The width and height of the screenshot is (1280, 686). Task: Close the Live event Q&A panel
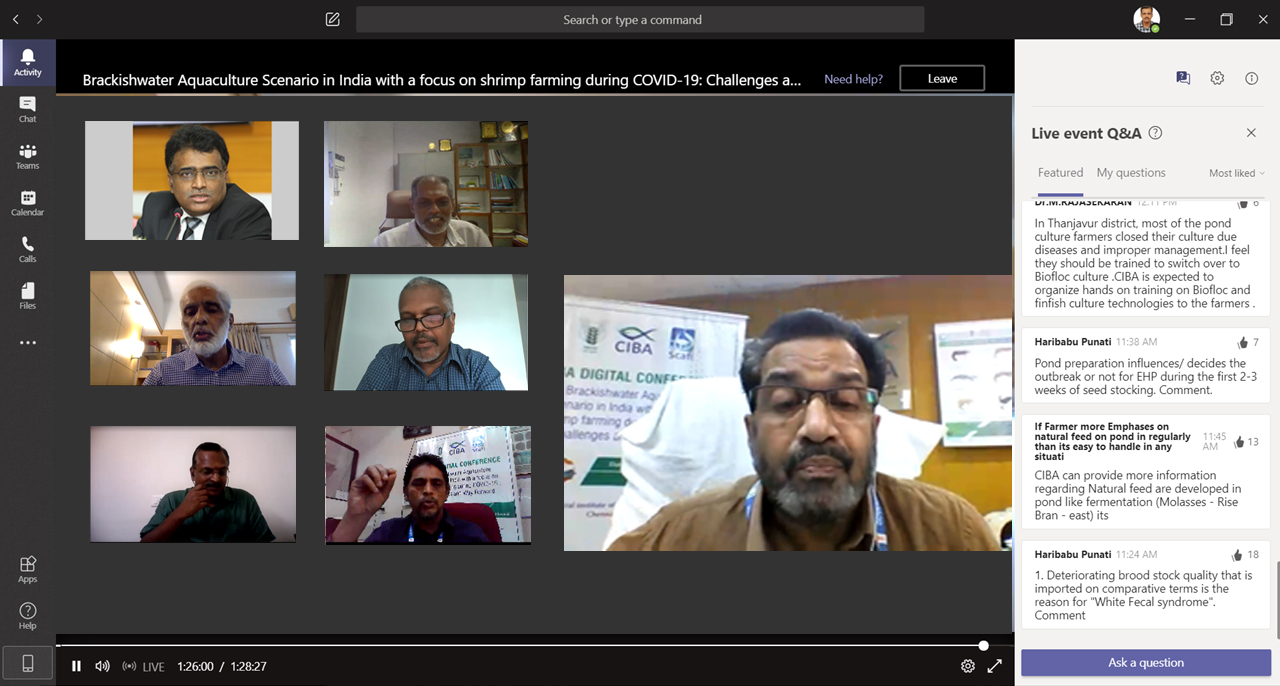(1251, 133)
